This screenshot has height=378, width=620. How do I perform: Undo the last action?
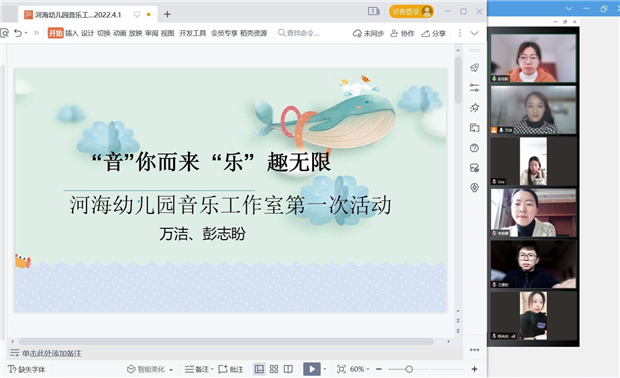[x=18, y=33]
